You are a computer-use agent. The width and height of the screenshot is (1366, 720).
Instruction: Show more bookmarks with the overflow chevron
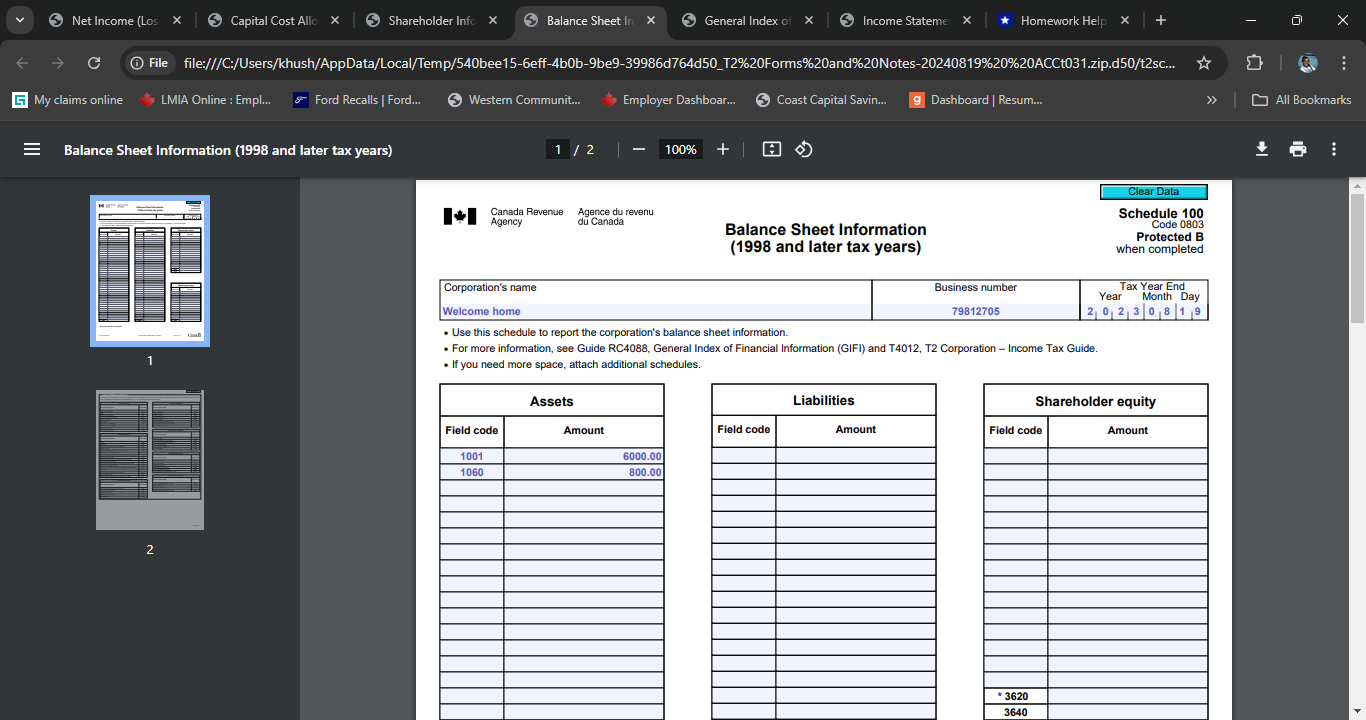tap(1212, 100)
